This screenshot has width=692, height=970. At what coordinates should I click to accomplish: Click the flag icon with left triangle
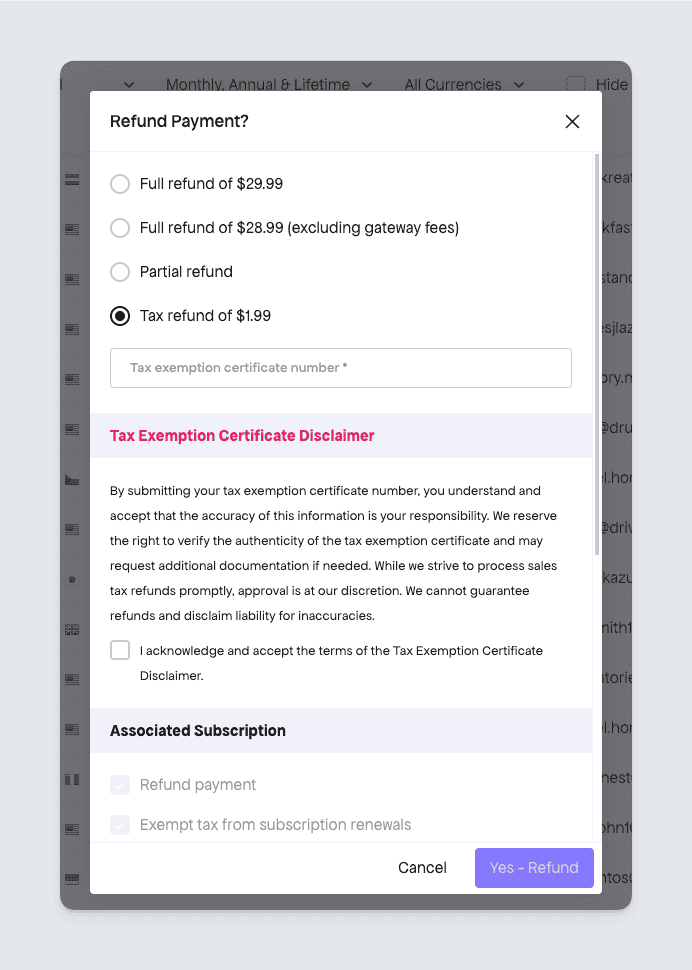[72, 479]
